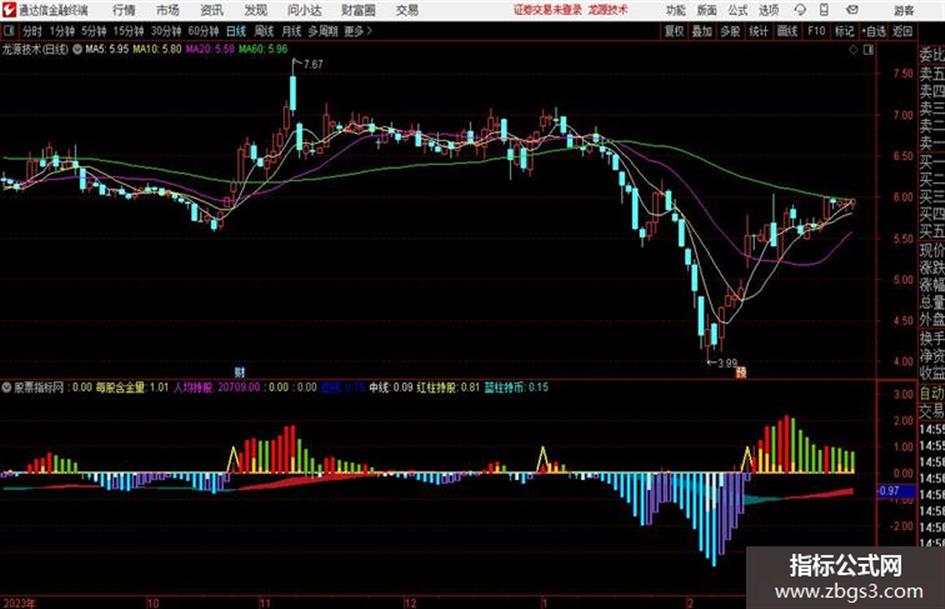Switch to the 分时 chart tab

pyautogui.click(x=32, y=31)
